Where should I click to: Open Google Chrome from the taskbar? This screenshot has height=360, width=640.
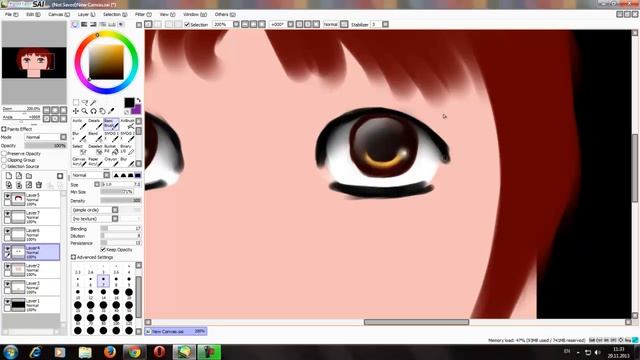134,352
